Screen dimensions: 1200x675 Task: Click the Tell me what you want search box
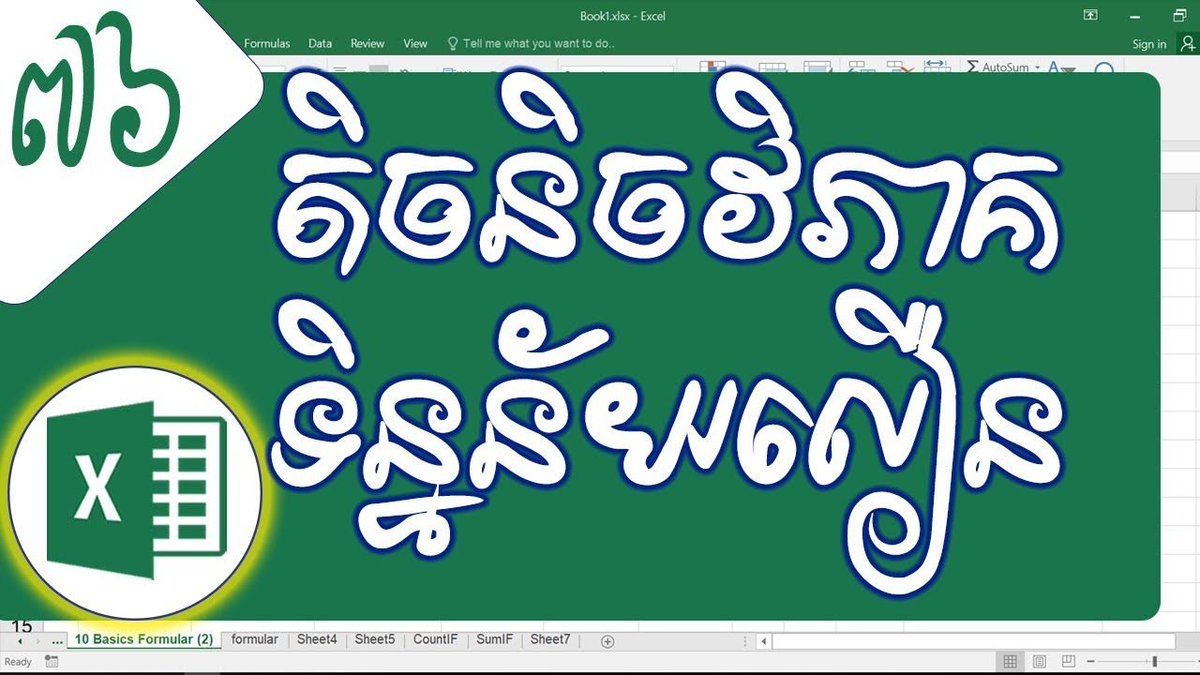tap(530, 43)
